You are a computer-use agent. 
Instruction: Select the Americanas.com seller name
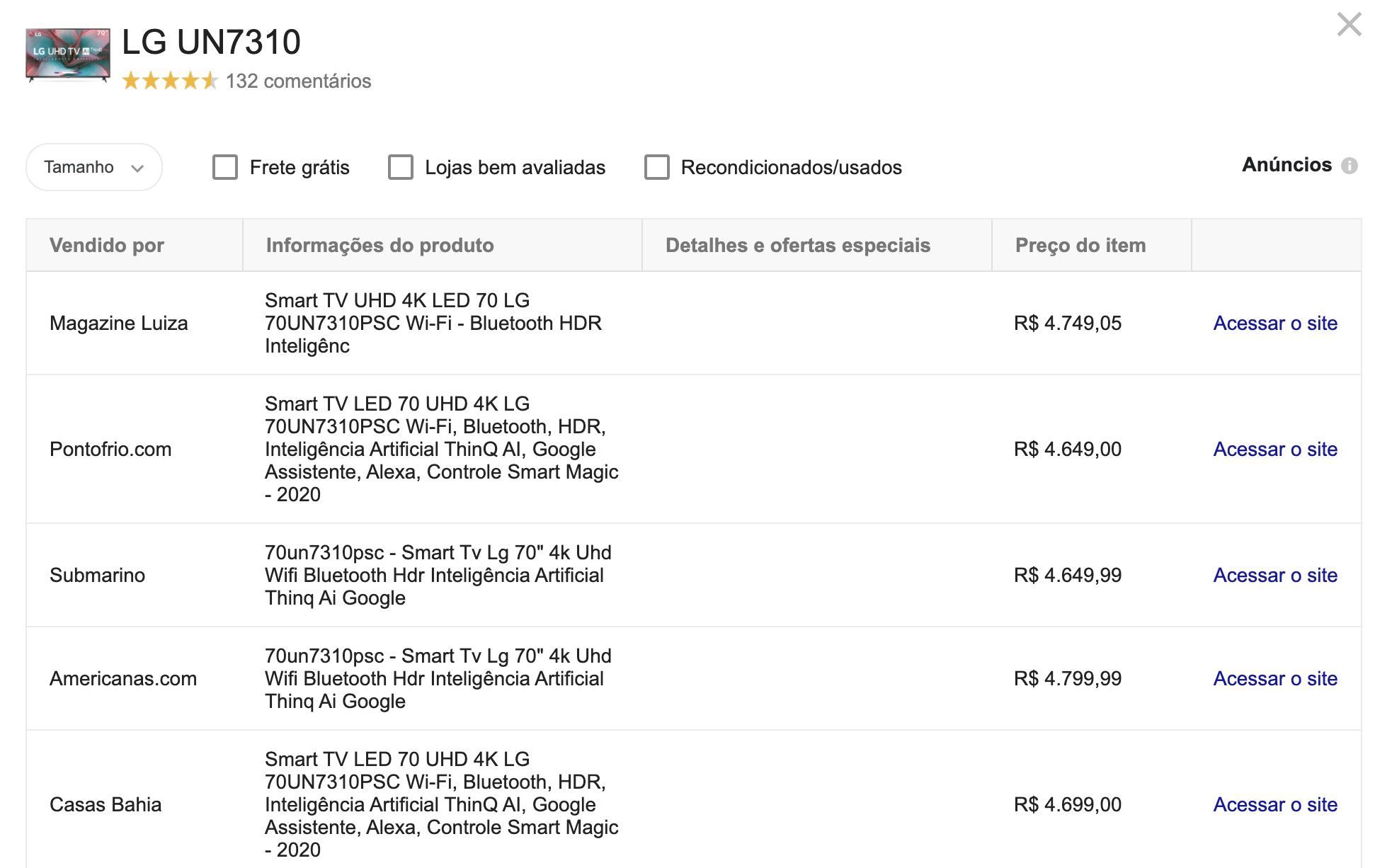(x=123, y=678)
